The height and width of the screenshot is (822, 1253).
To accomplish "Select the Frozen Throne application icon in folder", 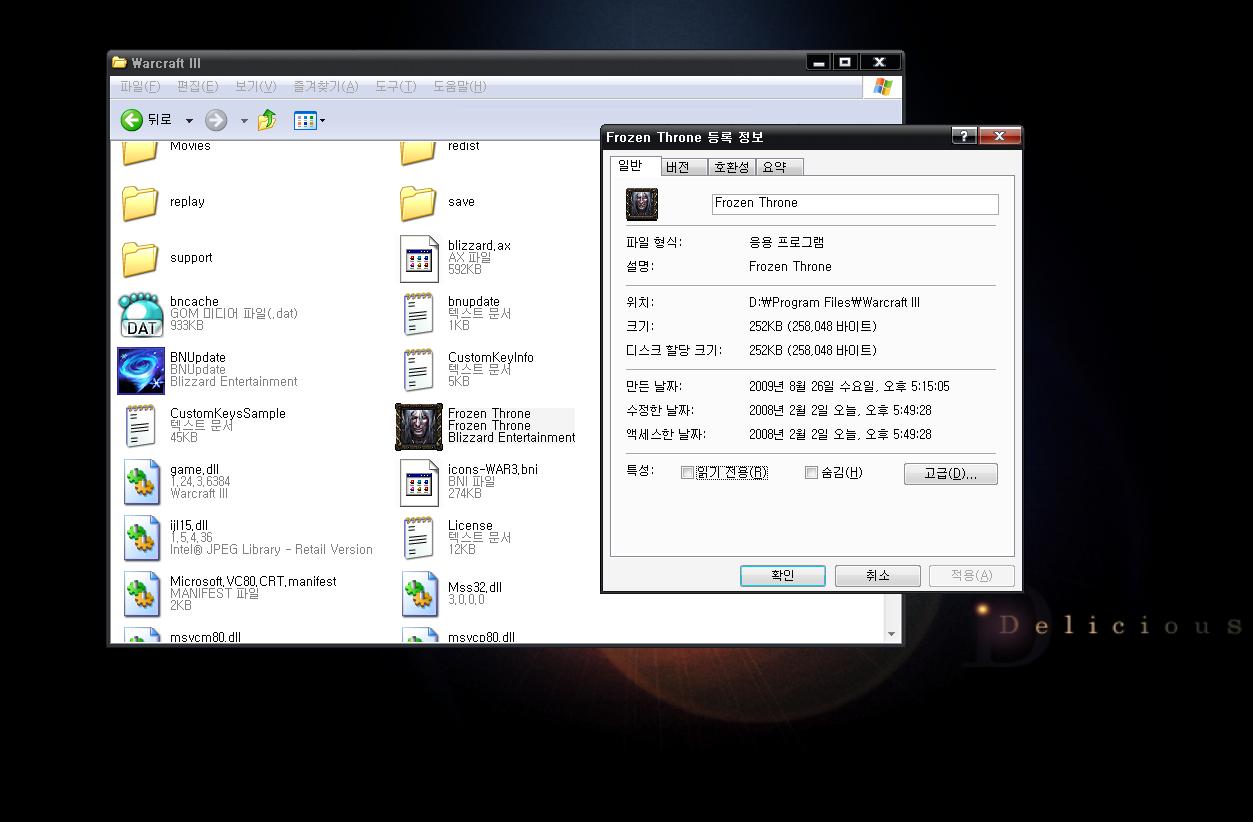I will (x=419, y=427).
